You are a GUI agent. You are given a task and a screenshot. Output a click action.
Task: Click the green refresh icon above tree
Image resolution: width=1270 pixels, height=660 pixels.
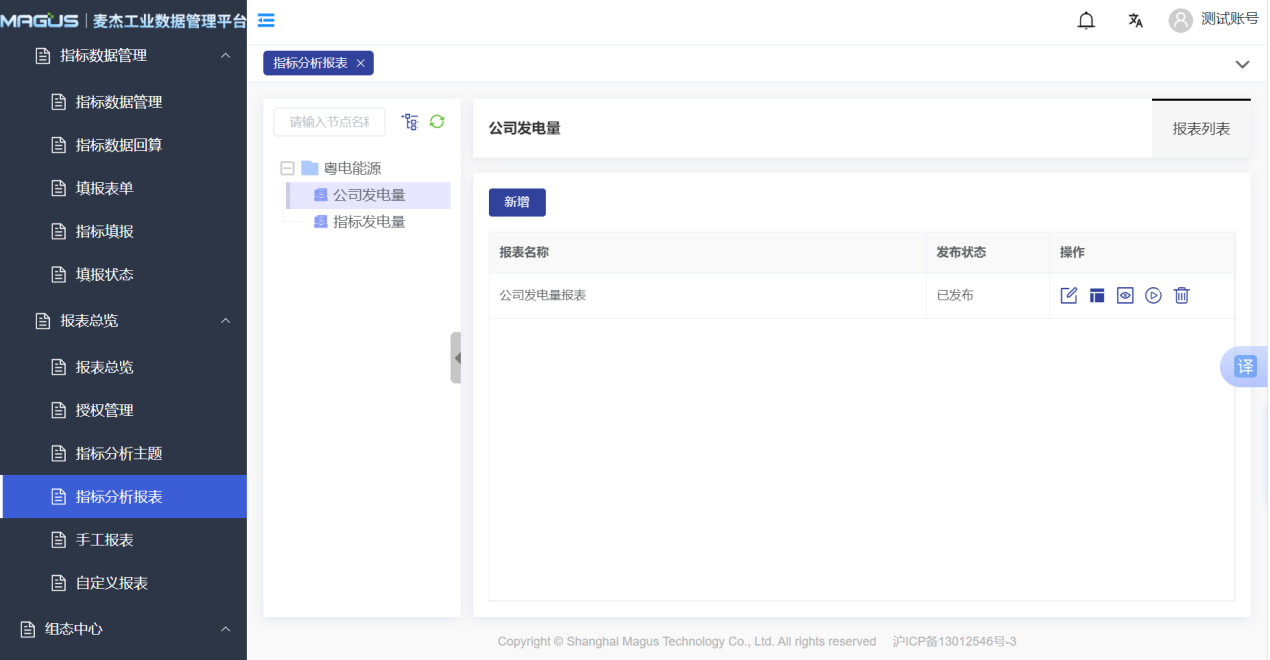[x=437, y=121]
